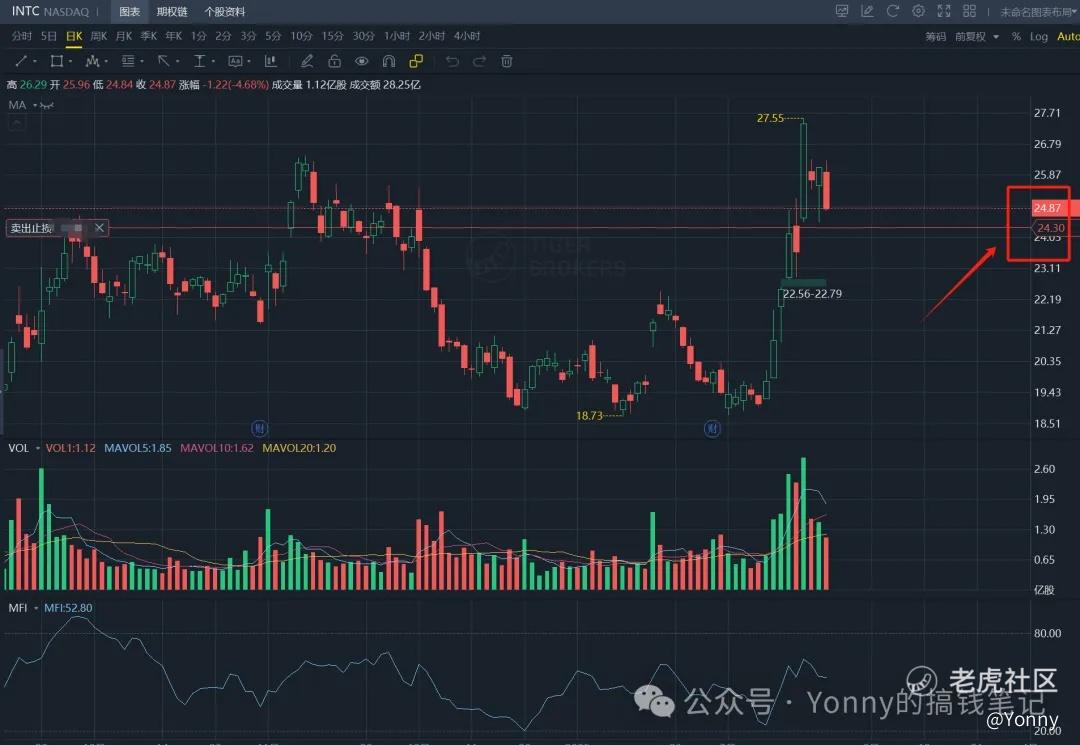This screenshot has height=745, width=1080.
Task: Click the left earnings marker on chart
Action: coord(259,428)
